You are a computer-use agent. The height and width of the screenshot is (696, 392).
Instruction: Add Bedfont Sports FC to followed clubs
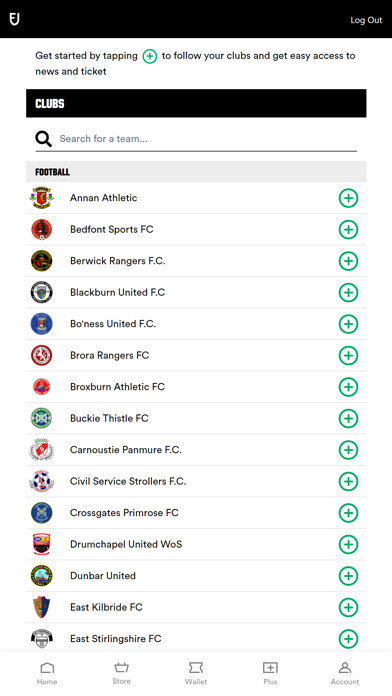(348, 229)
